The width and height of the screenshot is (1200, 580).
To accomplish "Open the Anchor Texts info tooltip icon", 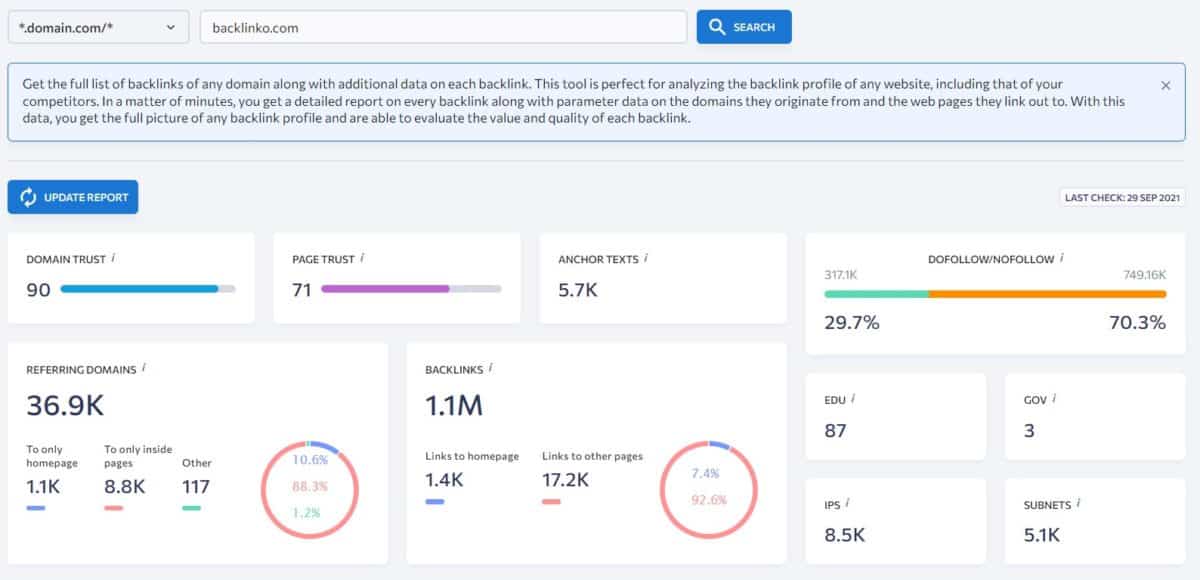I will [646, 258].
